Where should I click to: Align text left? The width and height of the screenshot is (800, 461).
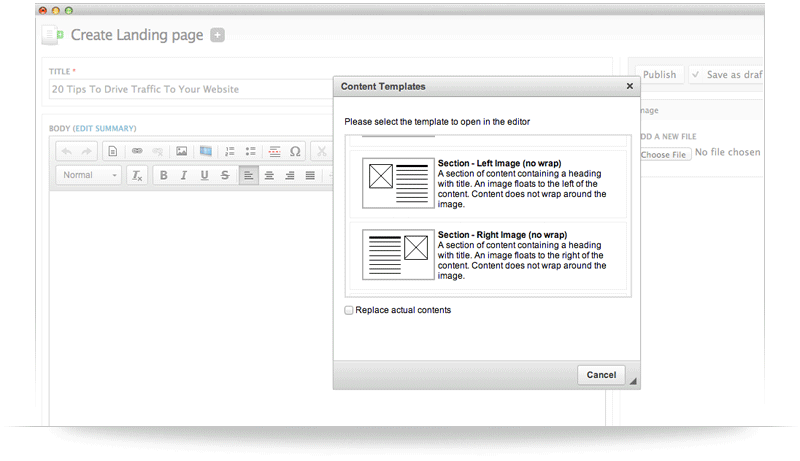[x=248, y=175]
